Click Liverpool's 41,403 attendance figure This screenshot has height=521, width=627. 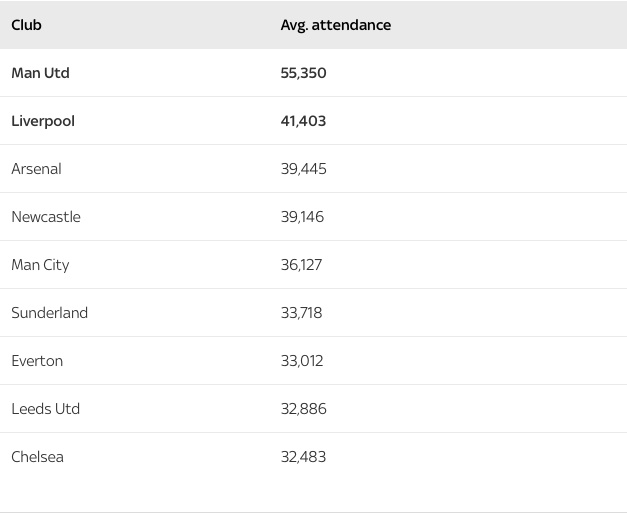303,121
